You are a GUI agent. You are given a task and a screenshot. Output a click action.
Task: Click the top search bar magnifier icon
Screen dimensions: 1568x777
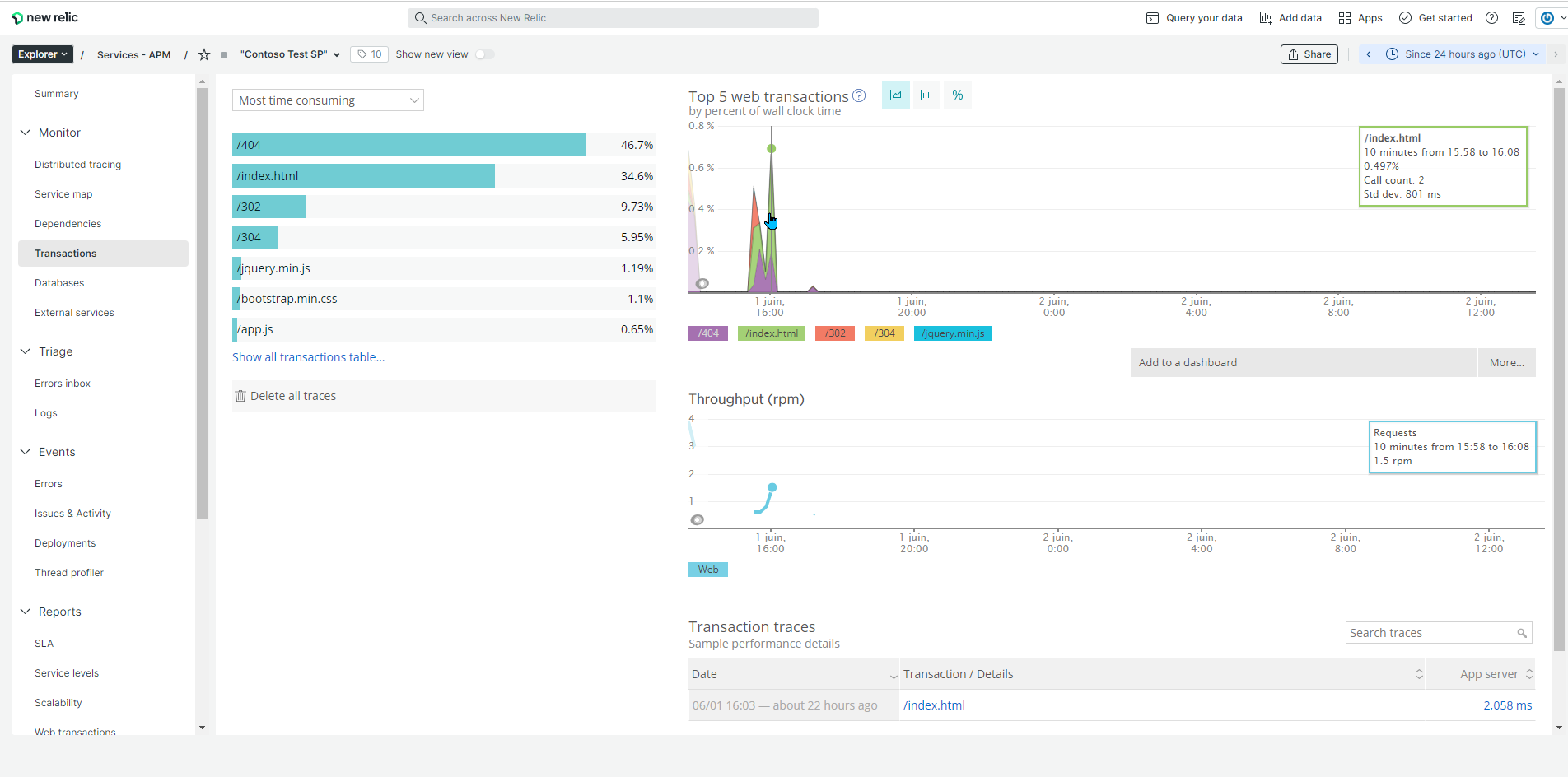(x=421, y=18)
